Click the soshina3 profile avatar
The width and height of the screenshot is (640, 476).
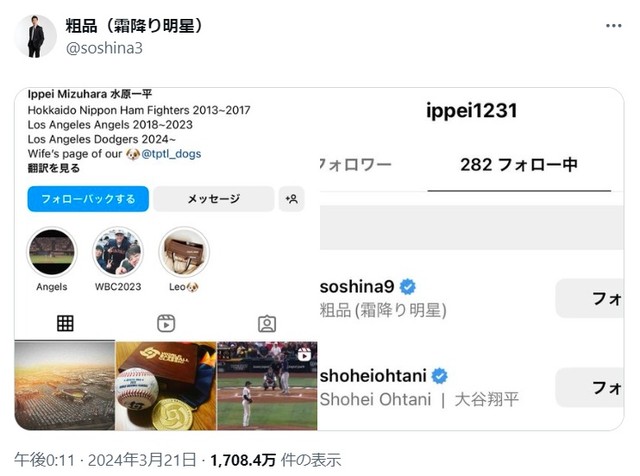tap(35, 36)
